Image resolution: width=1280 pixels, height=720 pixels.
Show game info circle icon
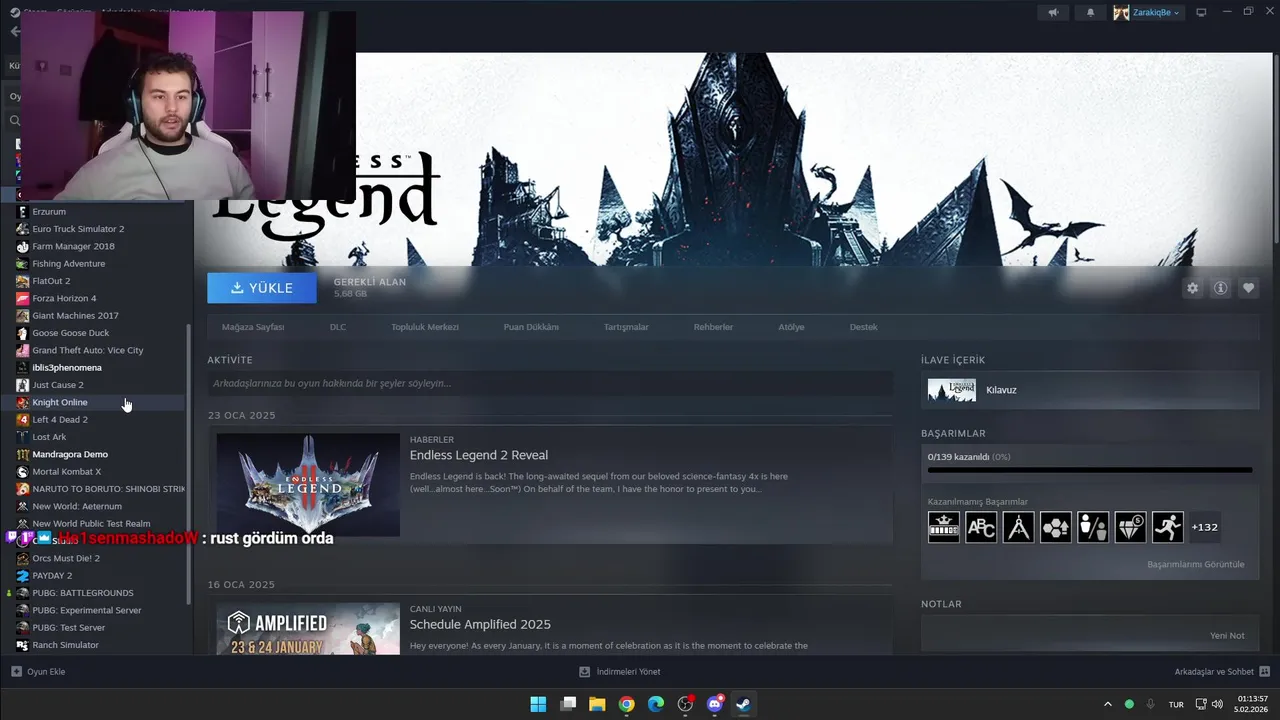tap(1220, 288)
